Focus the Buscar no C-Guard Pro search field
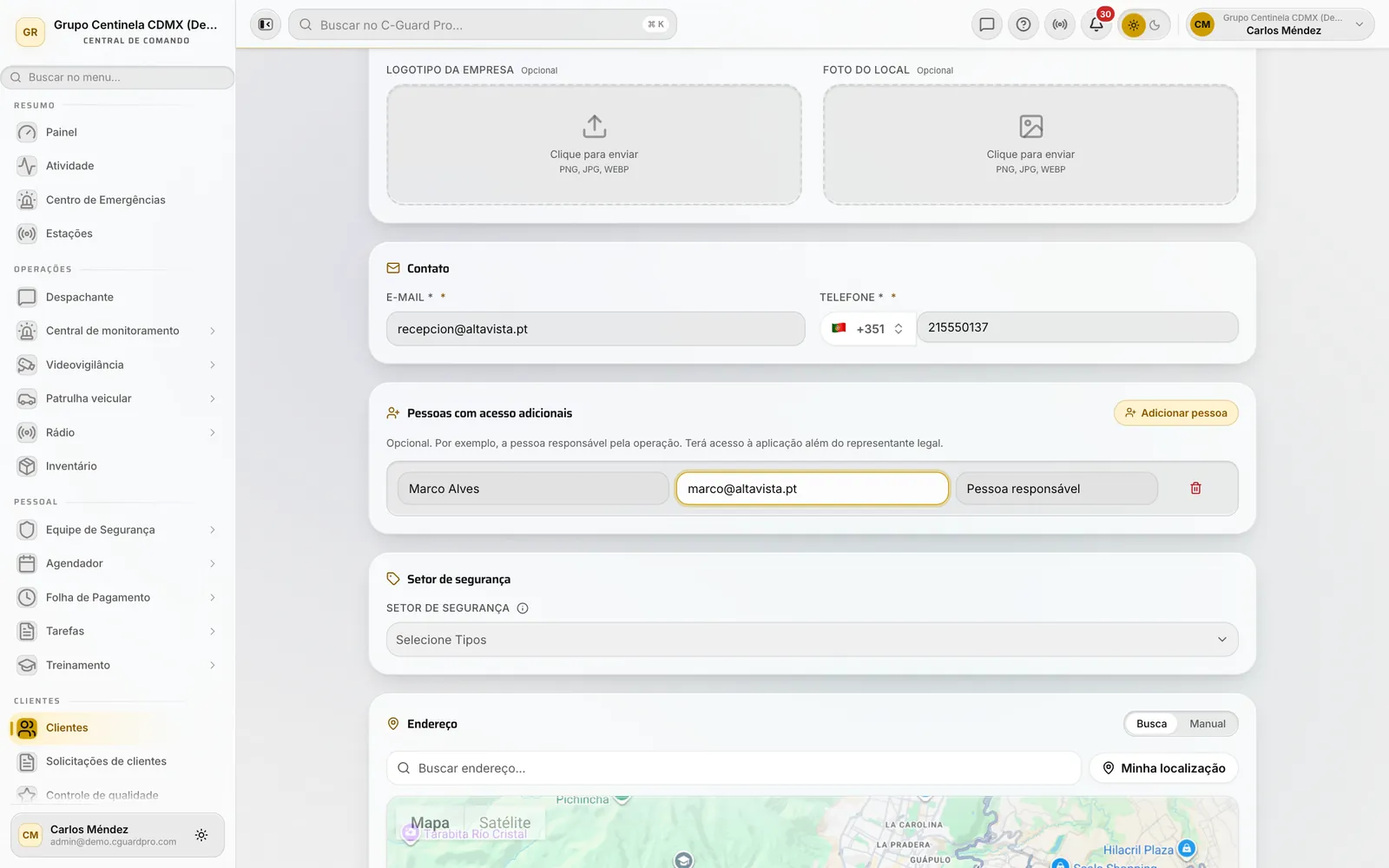1389x868 pixels. click(x=483, y=24)
